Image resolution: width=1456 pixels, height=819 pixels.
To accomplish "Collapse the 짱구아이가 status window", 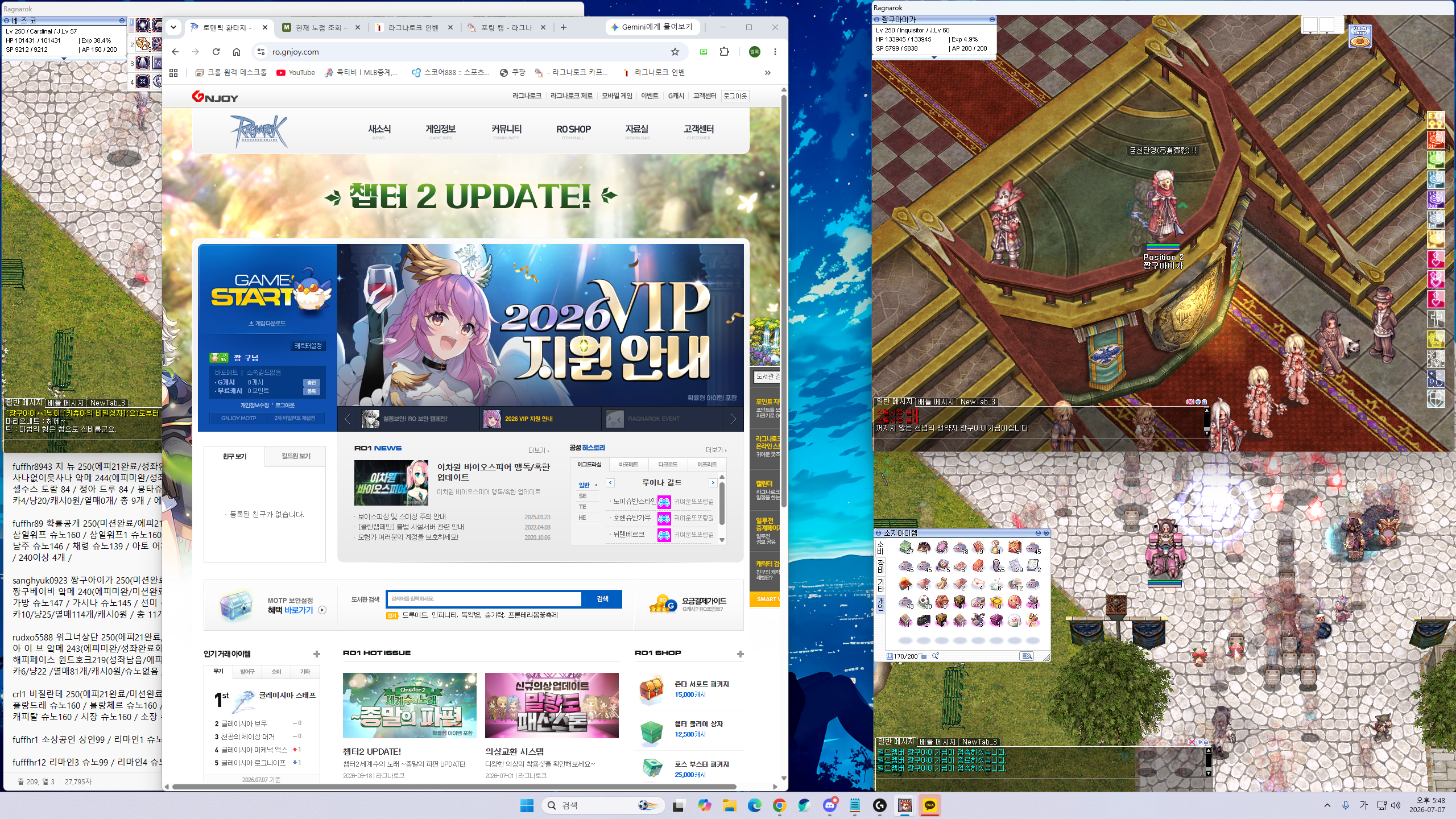I will point(992,19).
